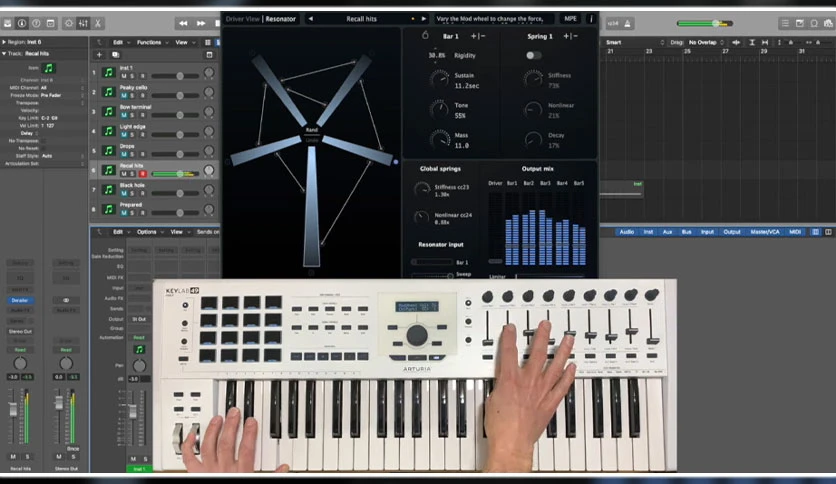Toggle the Spring 1 enable switch
836x484 pixels.
click(533, 55)
